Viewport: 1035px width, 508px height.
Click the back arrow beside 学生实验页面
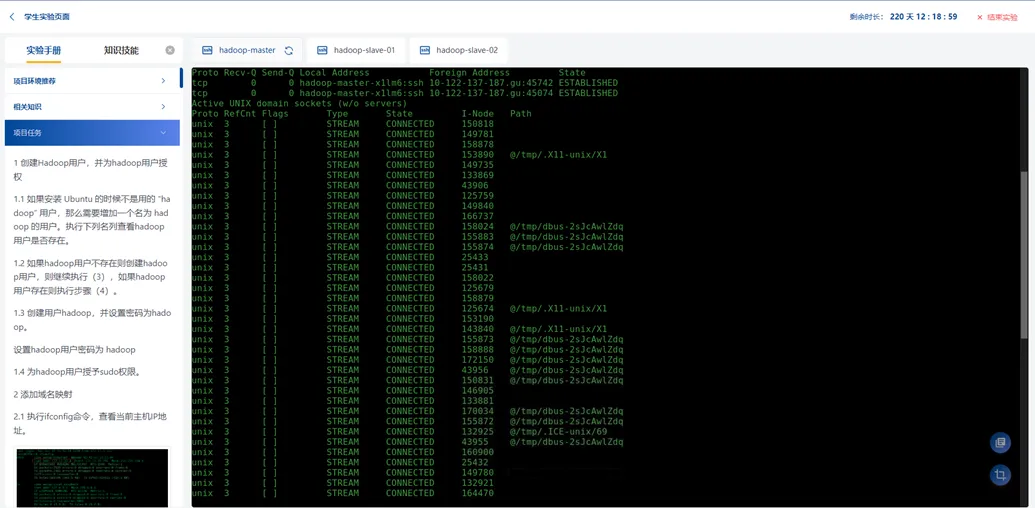coord(12,17)
